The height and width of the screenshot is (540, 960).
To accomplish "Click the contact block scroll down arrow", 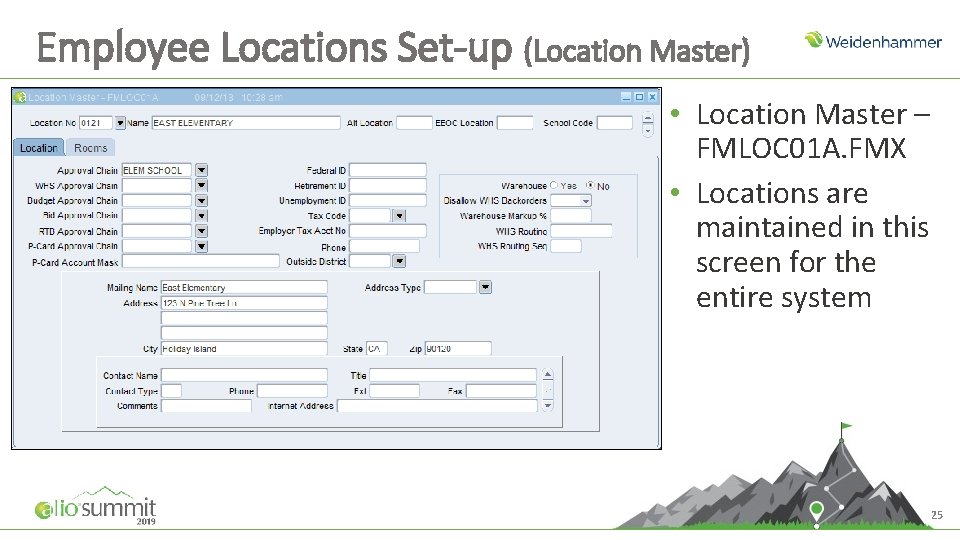I will pos(547,405).
